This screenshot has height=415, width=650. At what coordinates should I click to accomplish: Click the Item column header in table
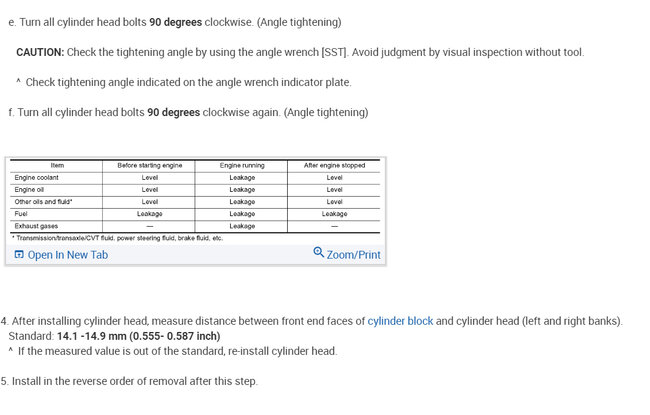coord(57,165)
